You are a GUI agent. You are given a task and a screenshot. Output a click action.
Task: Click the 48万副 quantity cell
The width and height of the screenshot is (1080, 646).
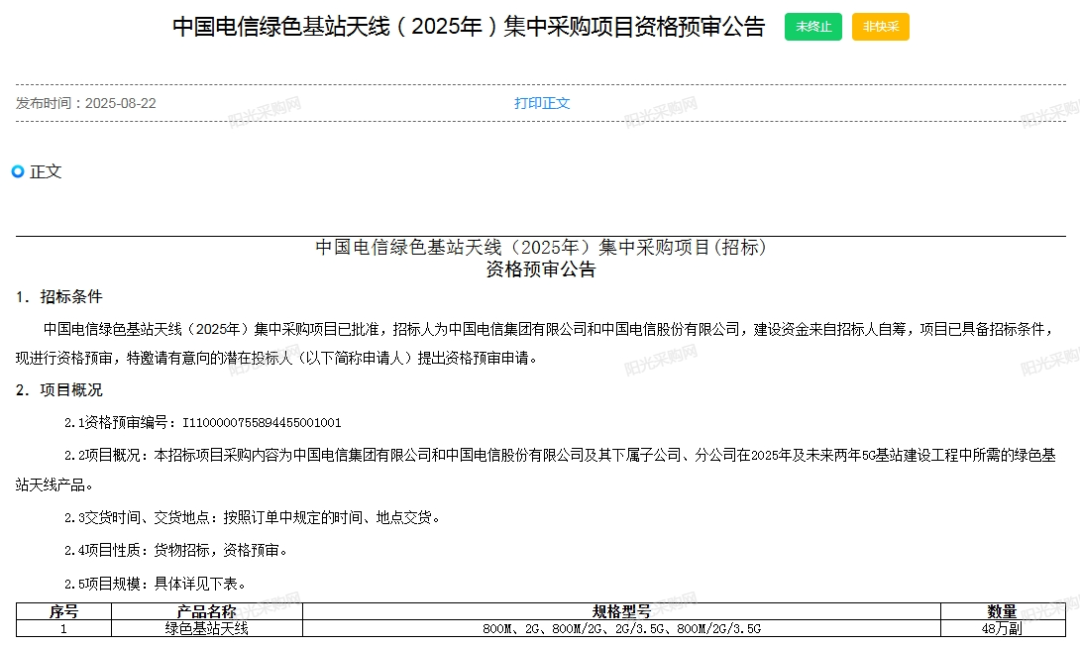[1004, 629]
